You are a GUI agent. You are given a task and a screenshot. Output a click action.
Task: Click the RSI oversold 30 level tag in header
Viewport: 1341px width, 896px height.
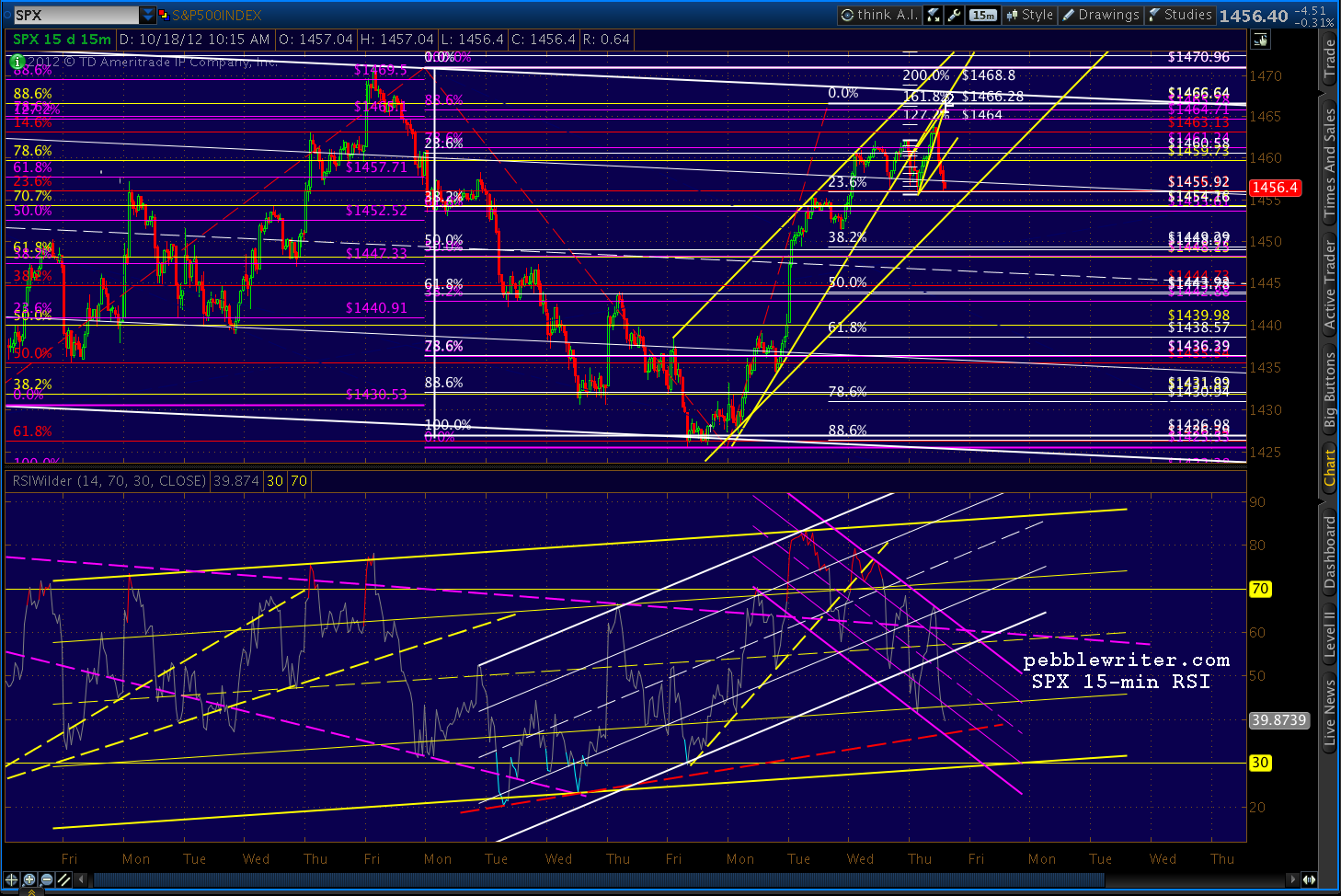click(275, 481)
